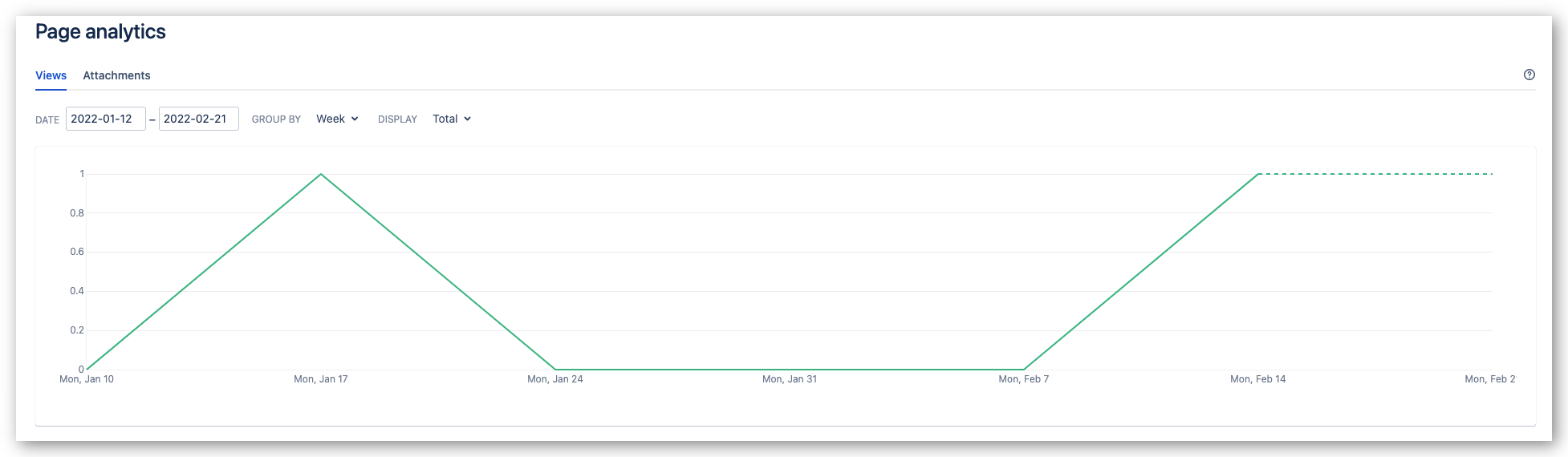Open the Display Total dropdown
Image resolution: width=1568 pixels, height=457 pixels.
pyautogui.click(x=452, y=119)
